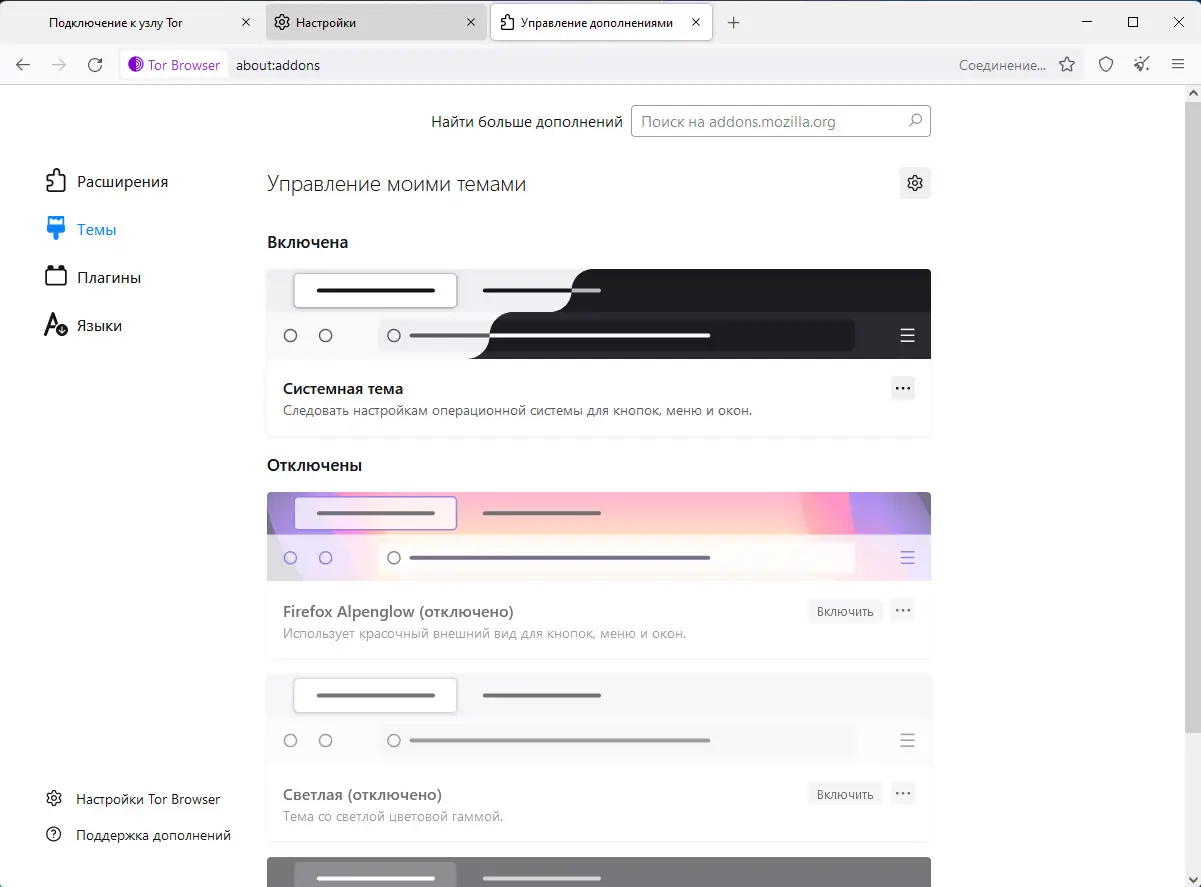Open the security level shield icon
Screen dimensions: 1201x887
(x=1106, y=65)
